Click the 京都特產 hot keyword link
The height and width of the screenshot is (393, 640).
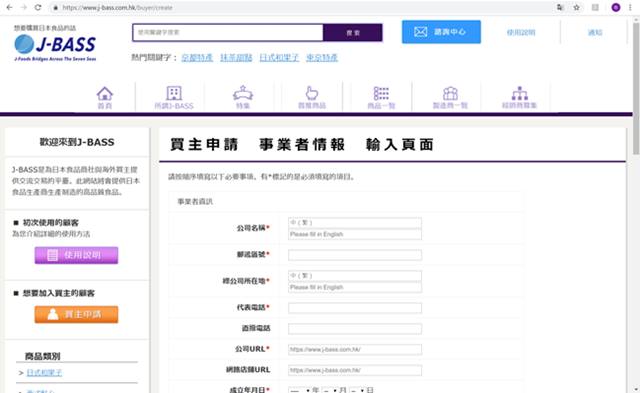(197, 58)
